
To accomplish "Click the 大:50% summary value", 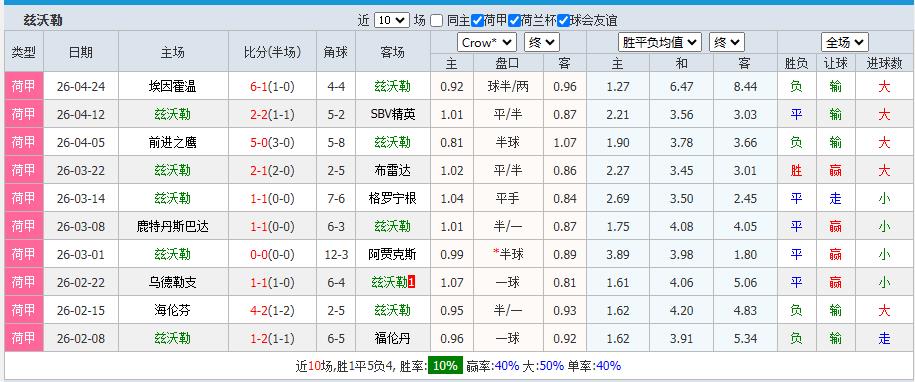I will [x=543, y=366].
